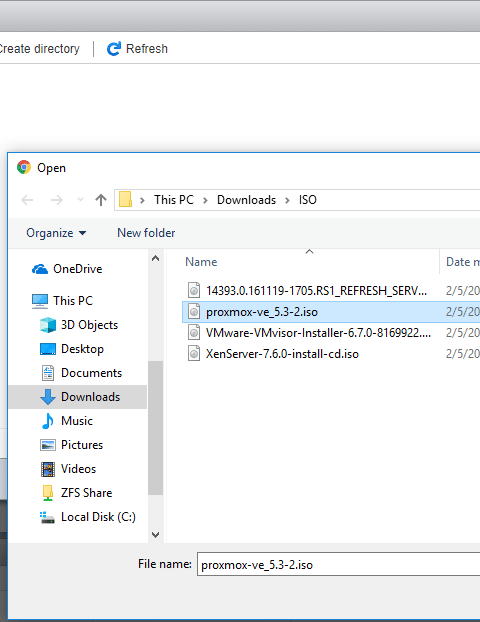Select Desktop in navigation pane

(x=83, y=349)
